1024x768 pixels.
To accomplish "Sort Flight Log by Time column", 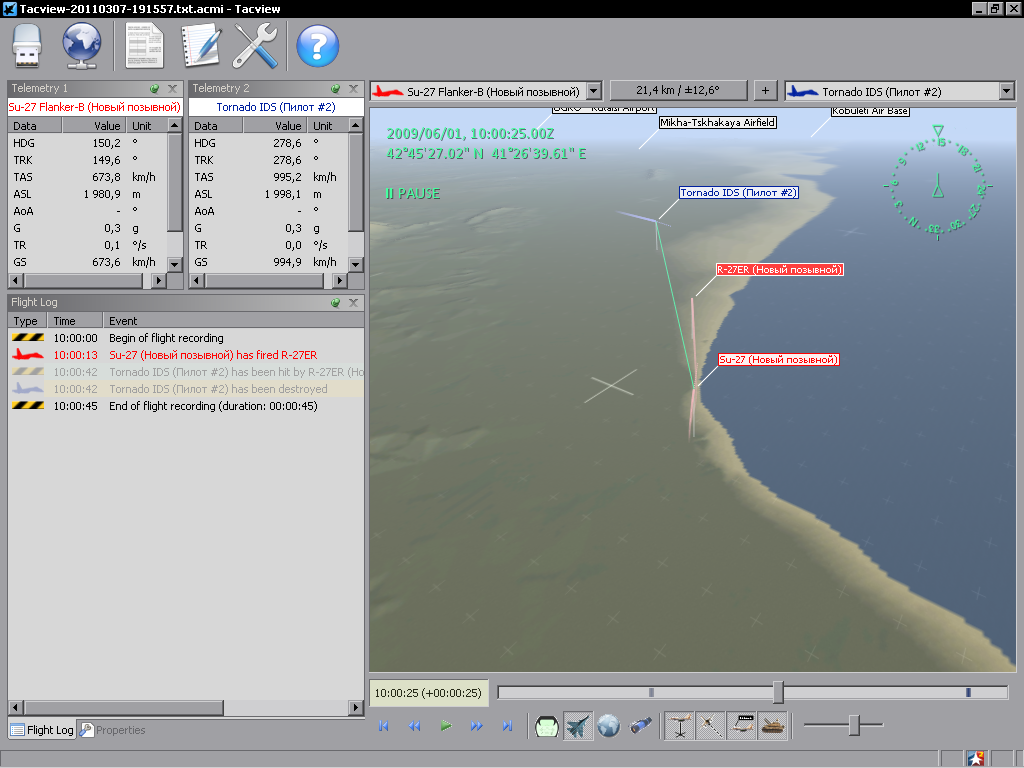I will [x=74, y=321].
